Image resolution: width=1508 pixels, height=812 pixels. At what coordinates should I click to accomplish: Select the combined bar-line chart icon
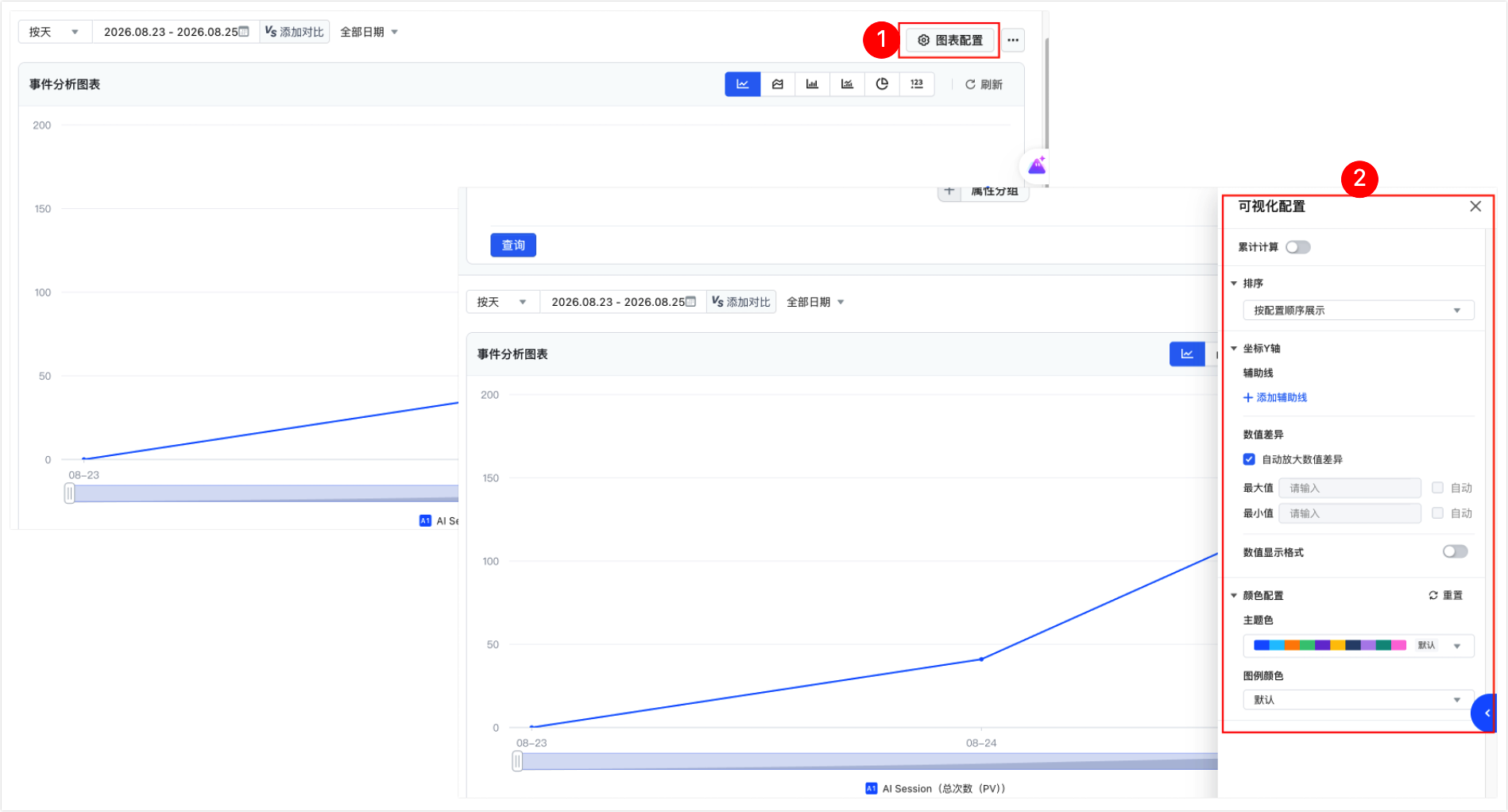(x=847, y=84)
